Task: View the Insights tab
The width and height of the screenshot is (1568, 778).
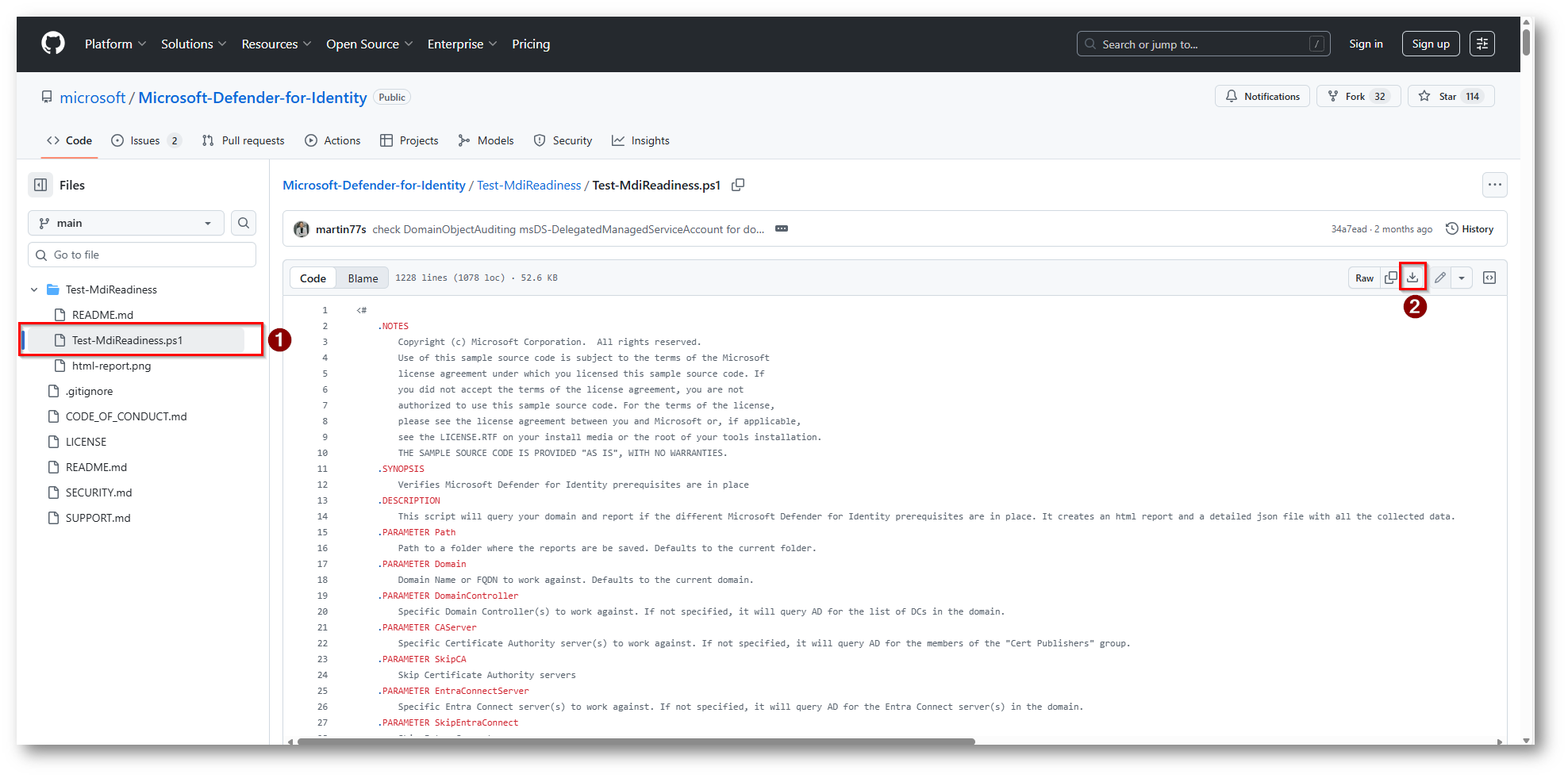Action: click(640, 140)
